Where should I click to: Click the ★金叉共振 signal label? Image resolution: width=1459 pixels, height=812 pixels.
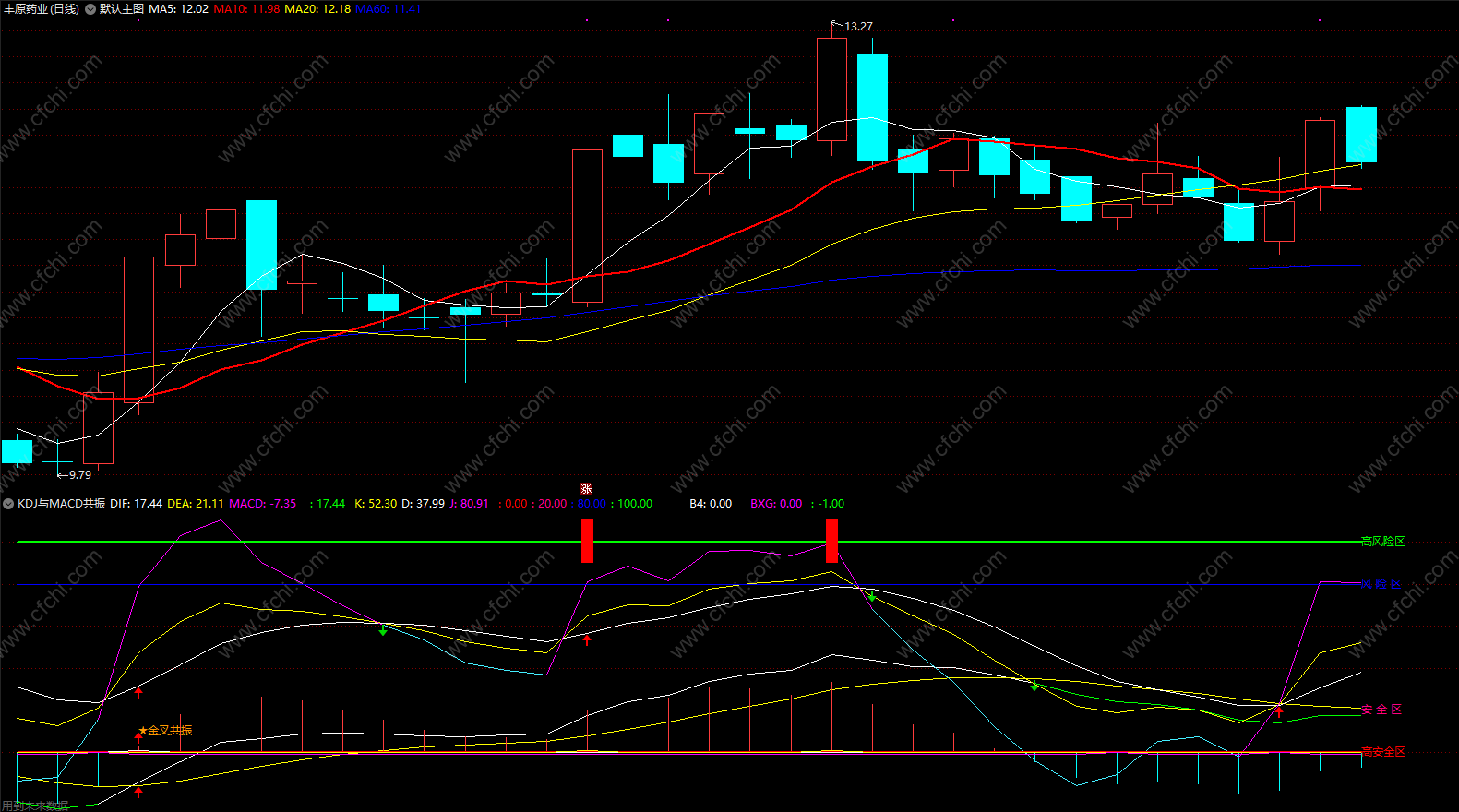pos(165,731)
